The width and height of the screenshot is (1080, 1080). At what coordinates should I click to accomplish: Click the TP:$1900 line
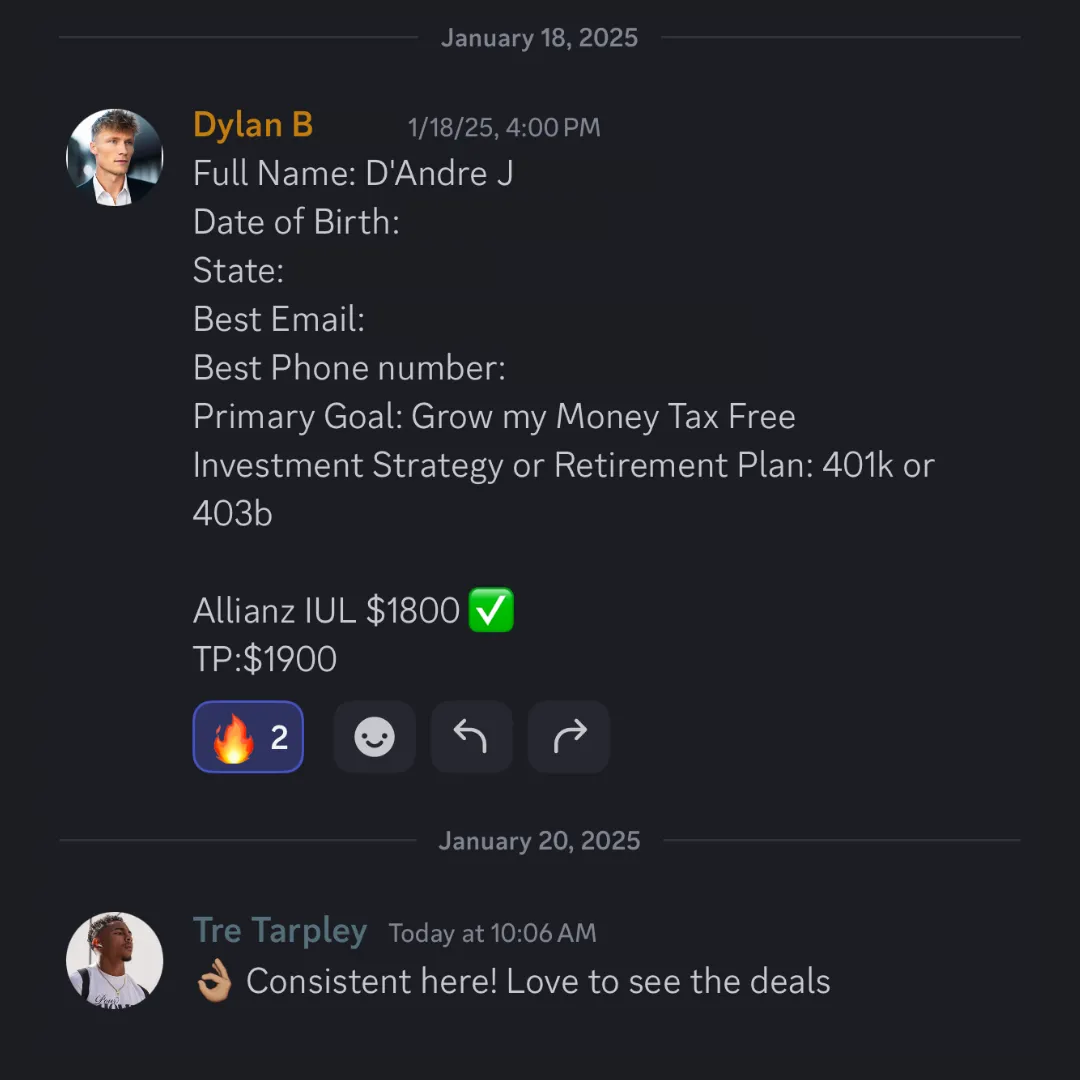tap(265, 659)
